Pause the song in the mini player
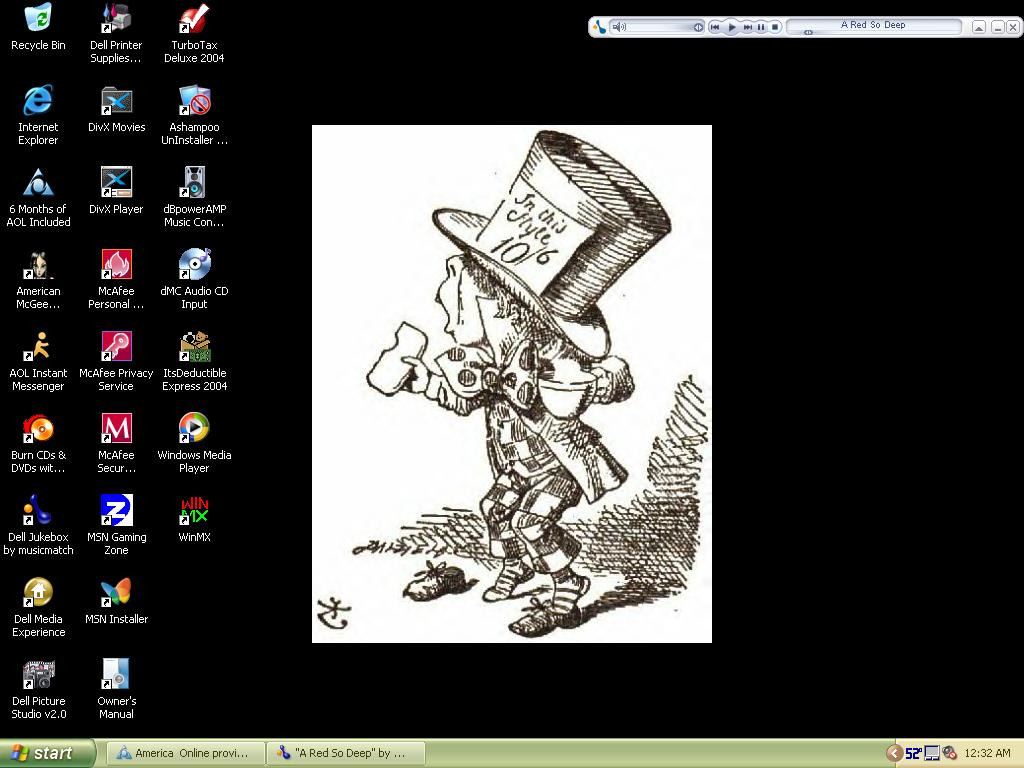This screenshot has height=768, width=1024. tap(761, 27)
